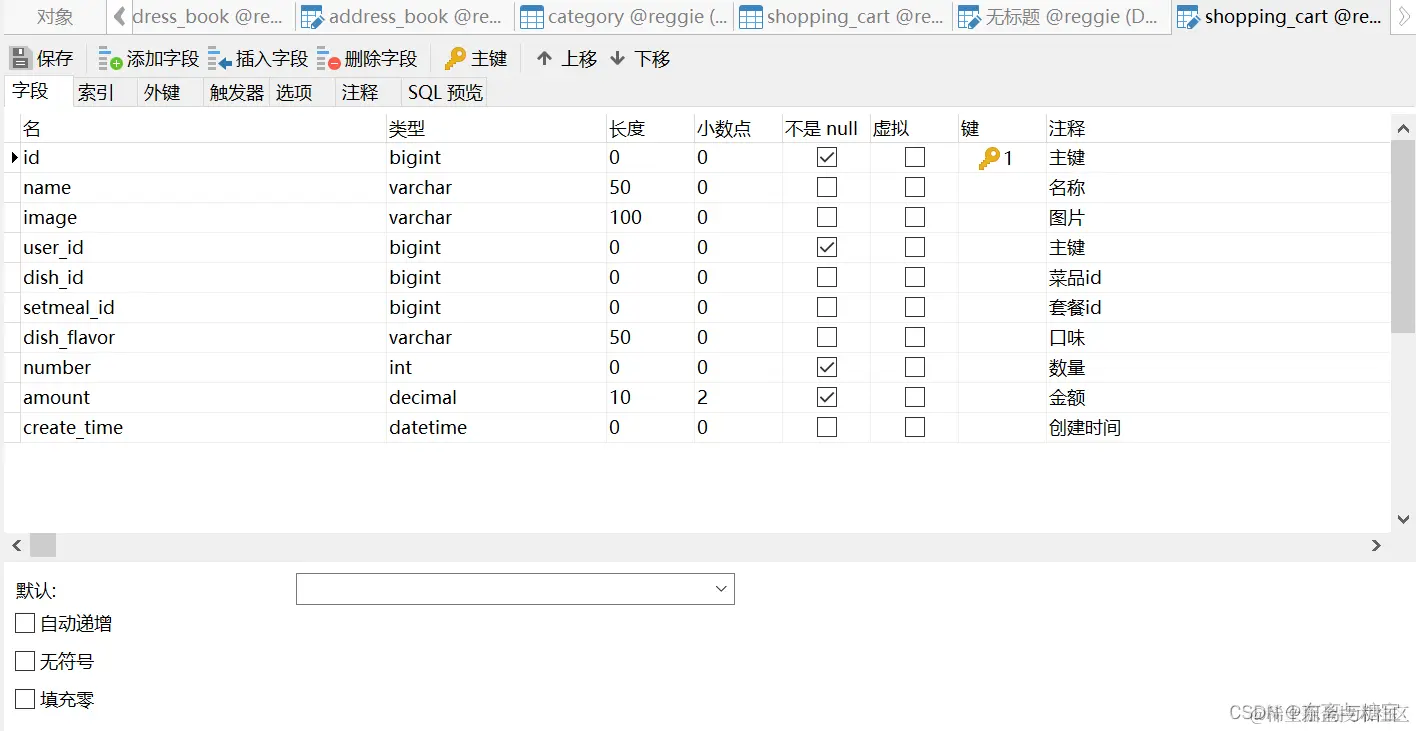1416x731 pixels.
Task: Open the 默认 dropdown list
Action: click(721, 589)
